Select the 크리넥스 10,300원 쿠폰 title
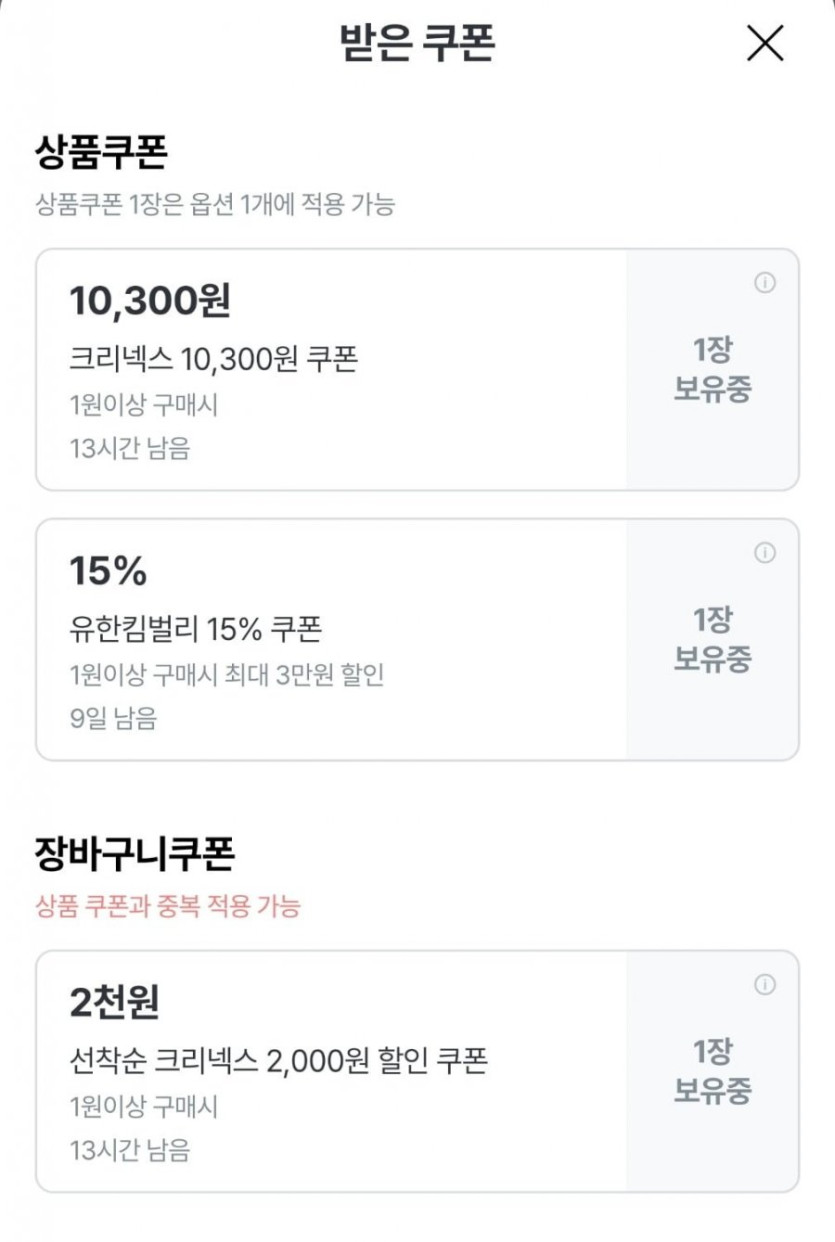The height and width of the screenshot is (1242, 835). coord(213,359)
